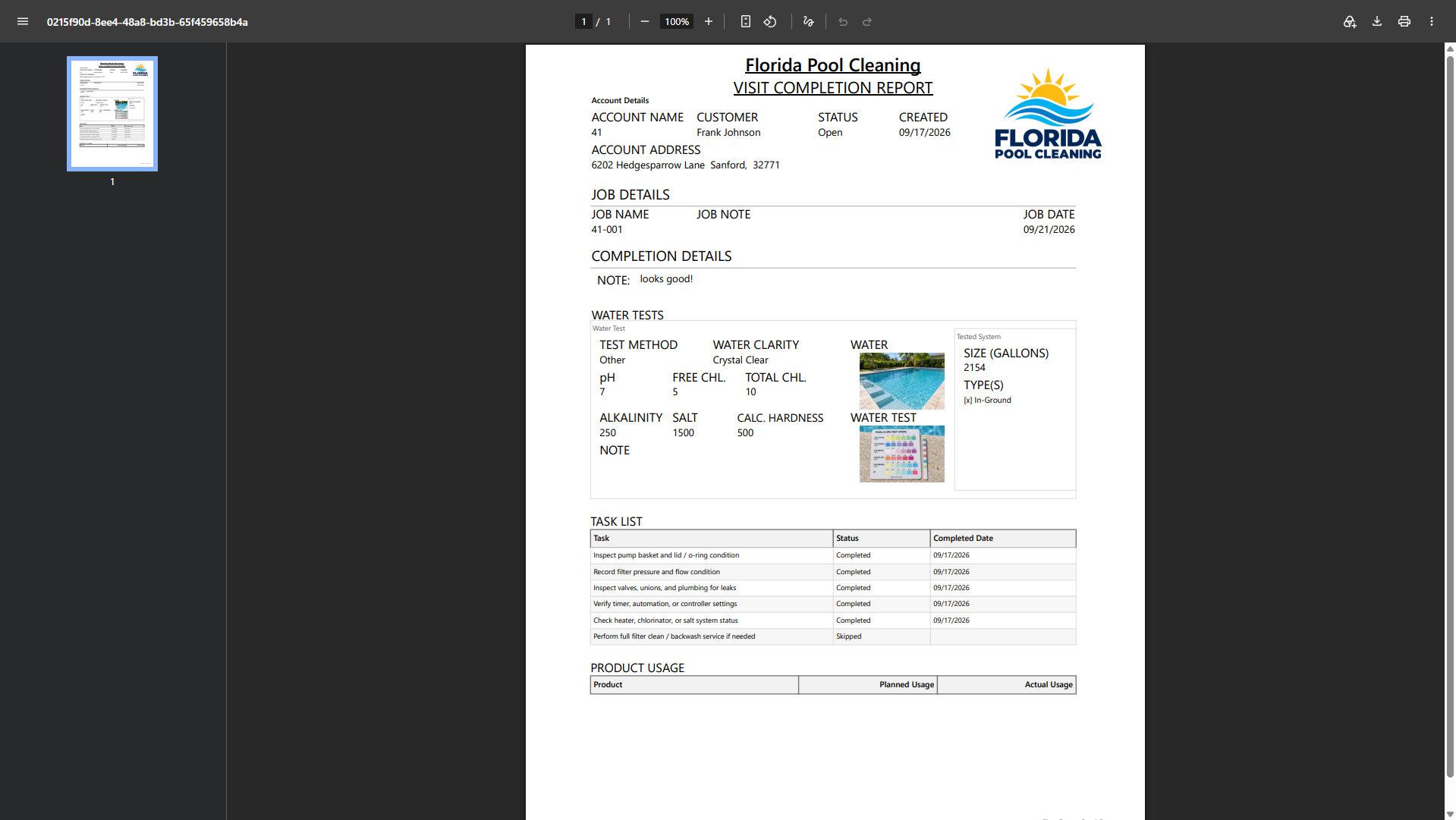Click the save to Drive icon
The image size is (1456, 820).
[x=1350, y=21]
